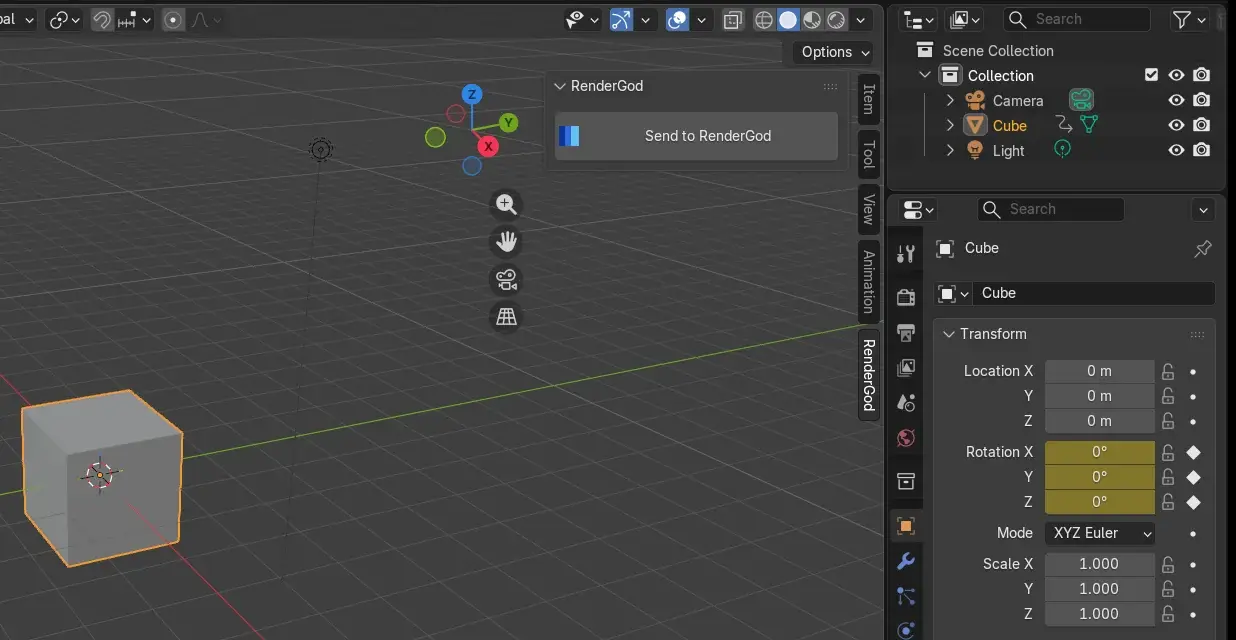The height and width of the screenshot is (640, 1236).
Task: Open the Modifiers properties tab
Action: click(x=906, y=561)
